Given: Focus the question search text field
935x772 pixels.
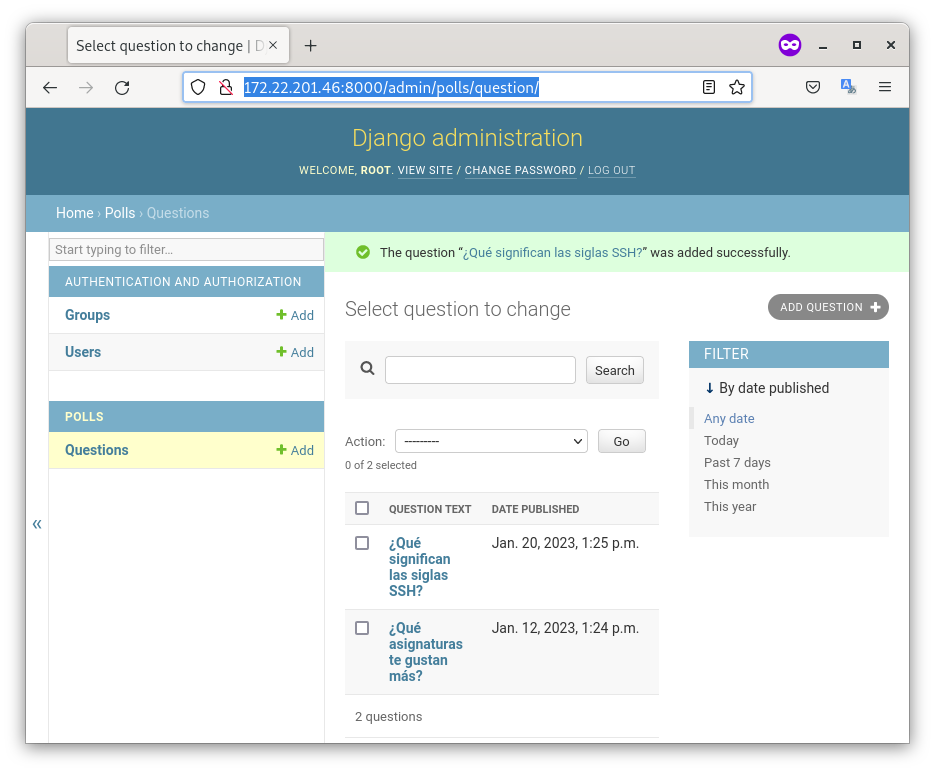Looking at the screenshot, I should tap(480, 370).
